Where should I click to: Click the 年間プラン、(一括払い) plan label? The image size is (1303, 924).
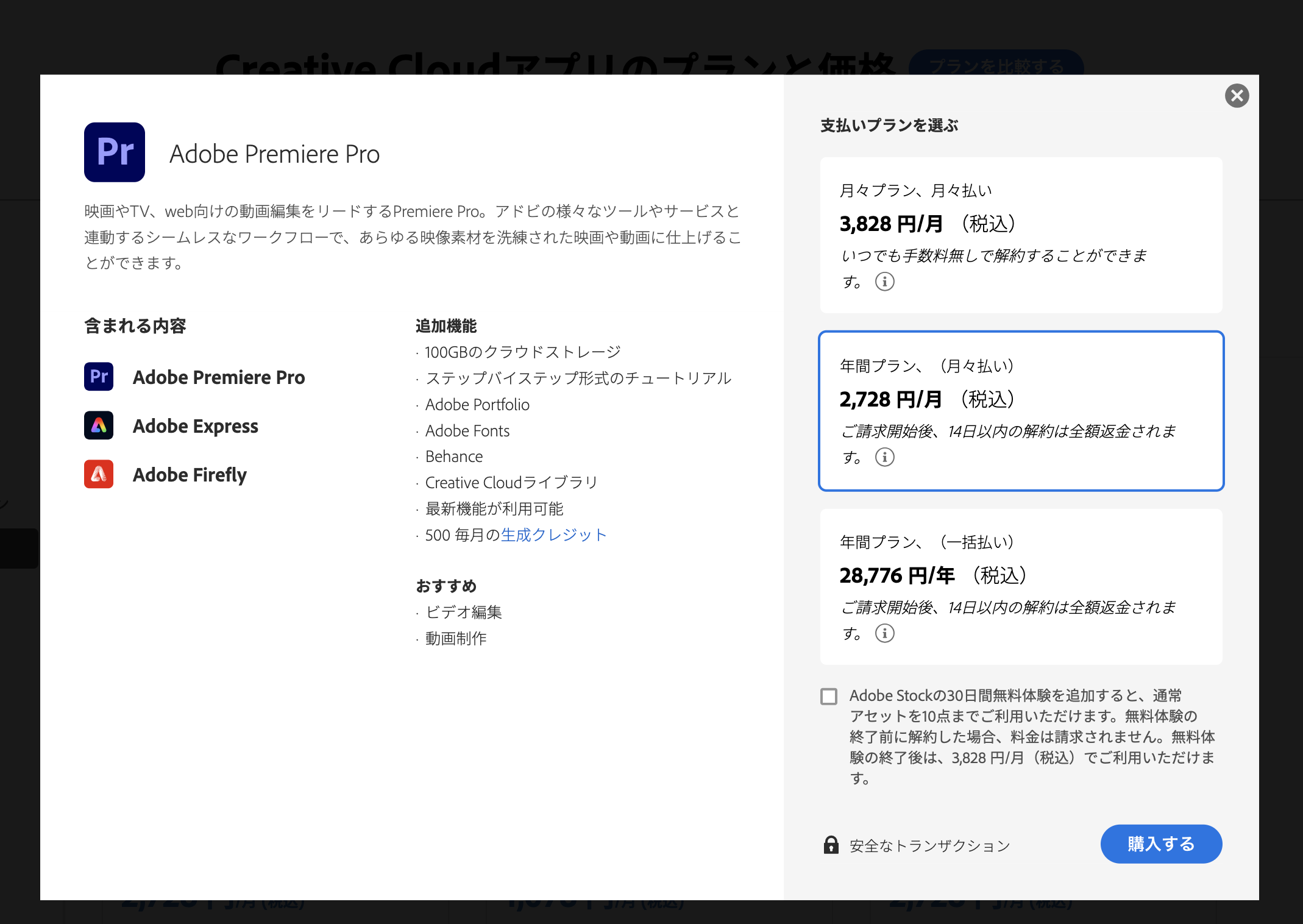click(x=926, y=542)
